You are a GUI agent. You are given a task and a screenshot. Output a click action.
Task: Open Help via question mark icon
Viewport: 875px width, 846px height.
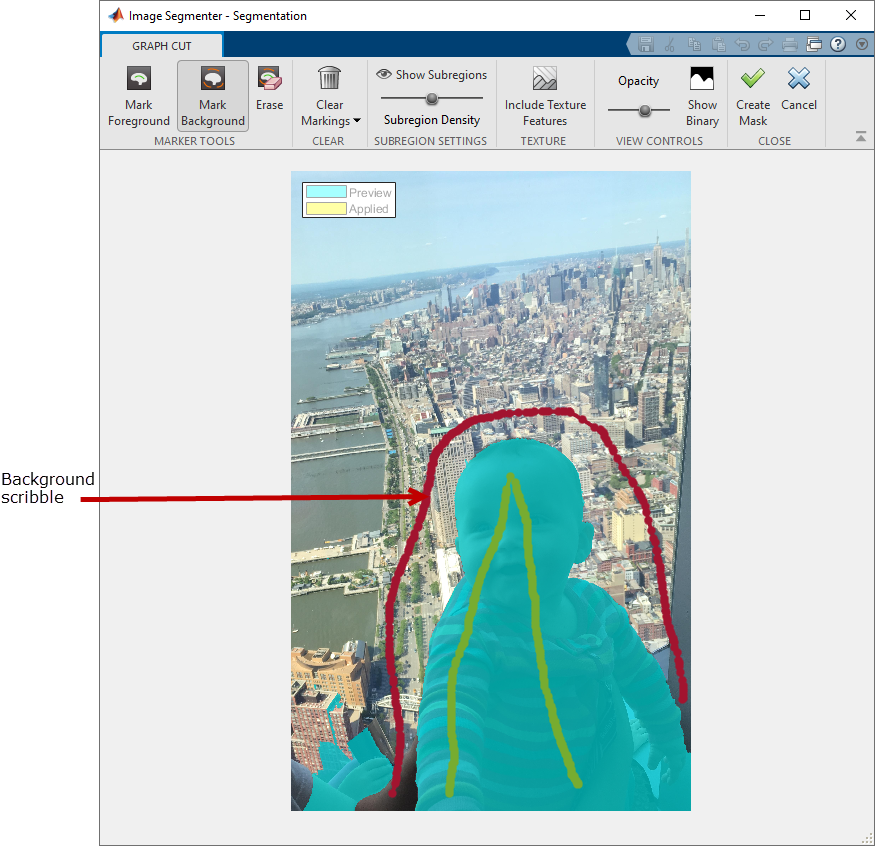pos(838,45)
